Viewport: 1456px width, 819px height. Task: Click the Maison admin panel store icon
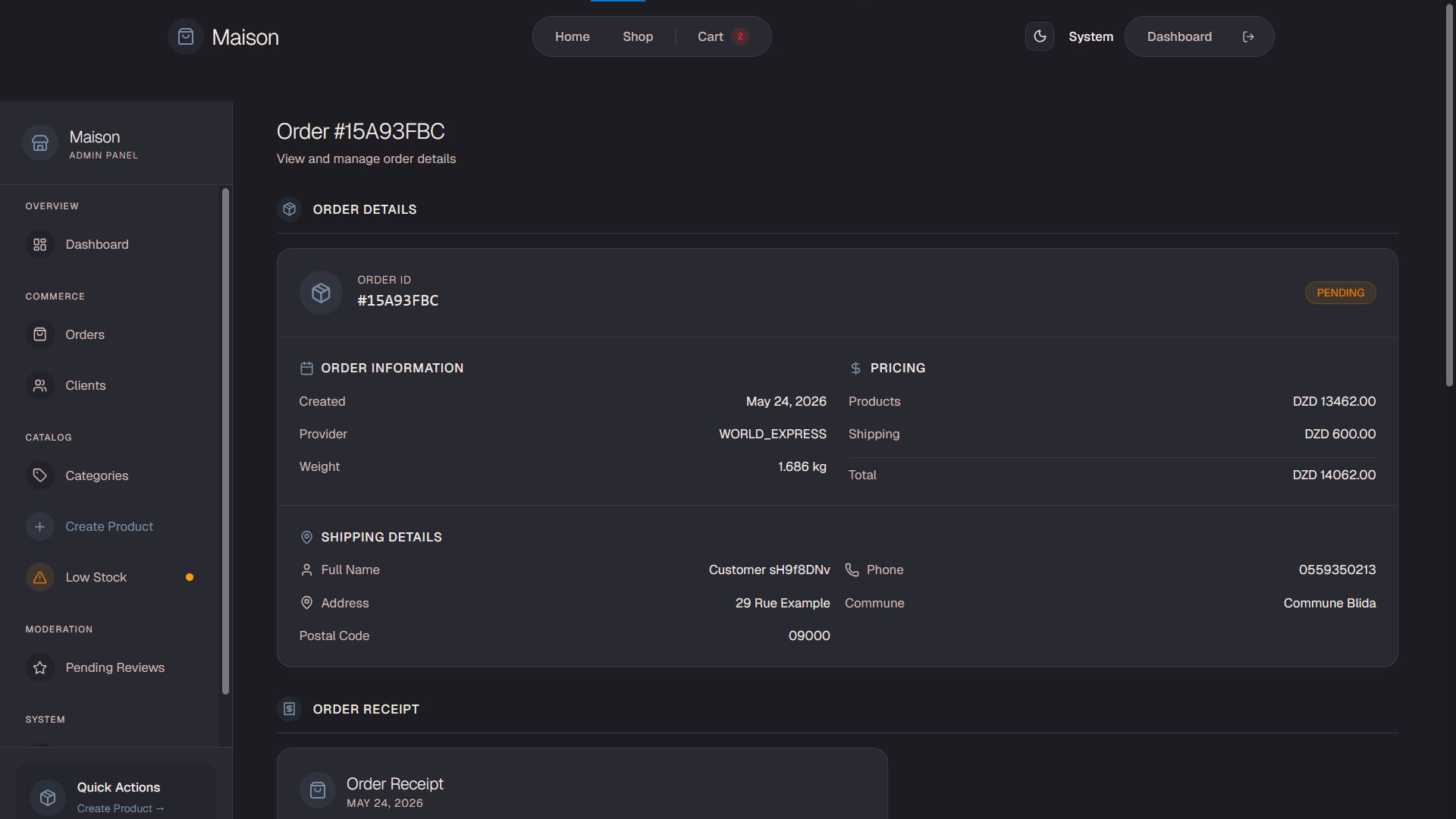pos(40,143)
